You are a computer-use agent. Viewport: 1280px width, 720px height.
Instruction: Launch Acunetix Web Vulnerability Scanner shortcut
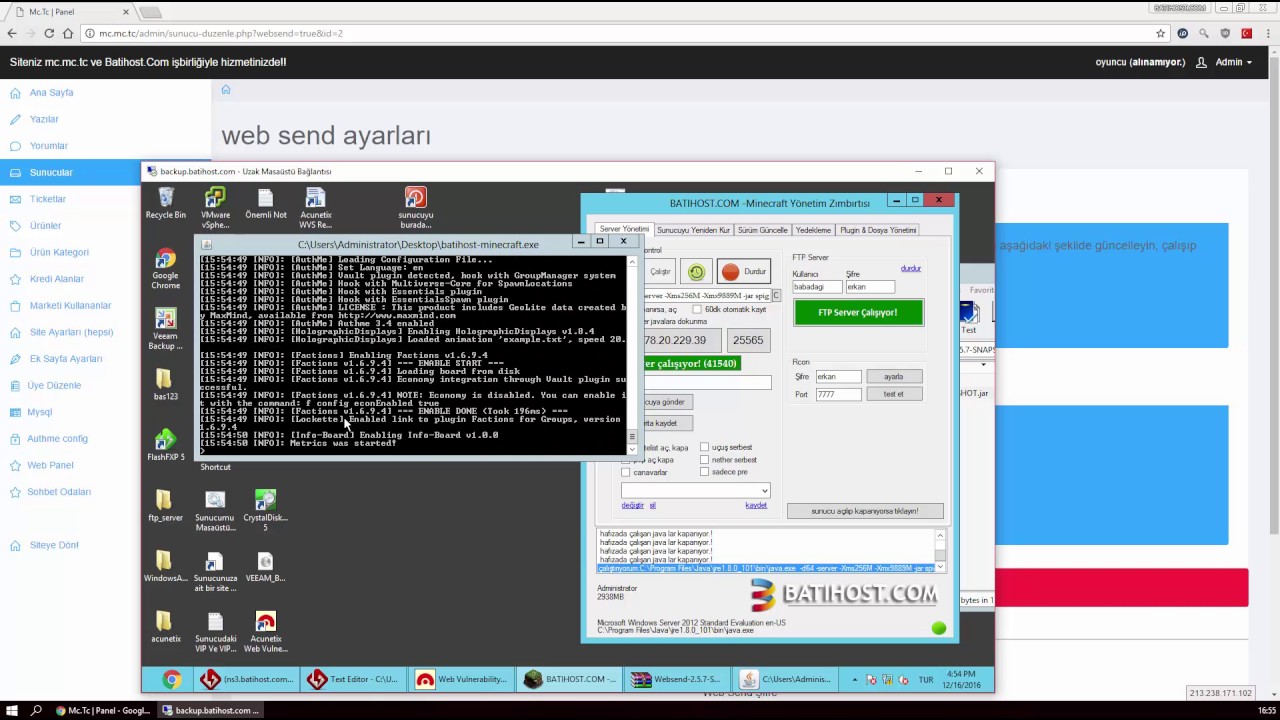point(265,631)
